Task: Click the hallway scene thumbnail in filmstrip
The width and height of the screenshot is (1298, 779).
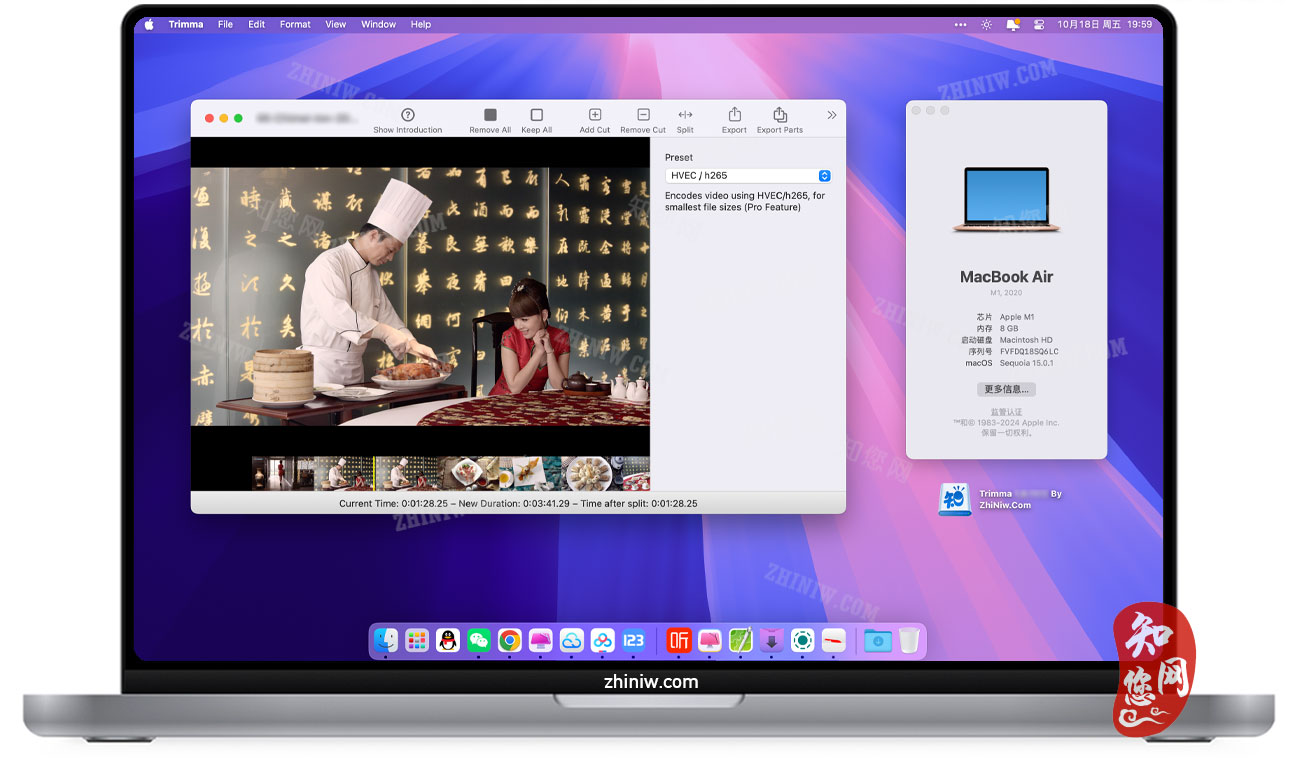Action: tap(283, 473)
